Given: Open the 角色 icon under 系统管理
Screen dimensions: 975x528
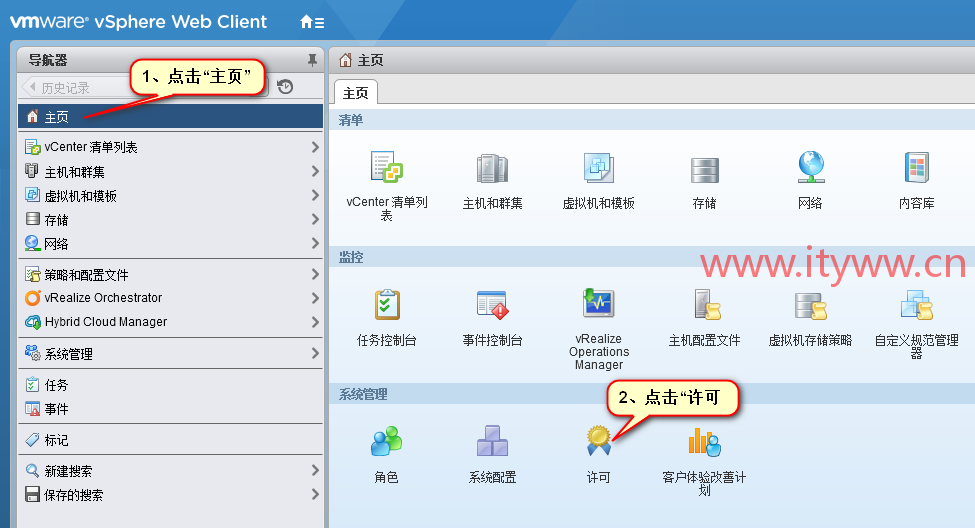Looking at the screenshot, I should click(387, 441).
